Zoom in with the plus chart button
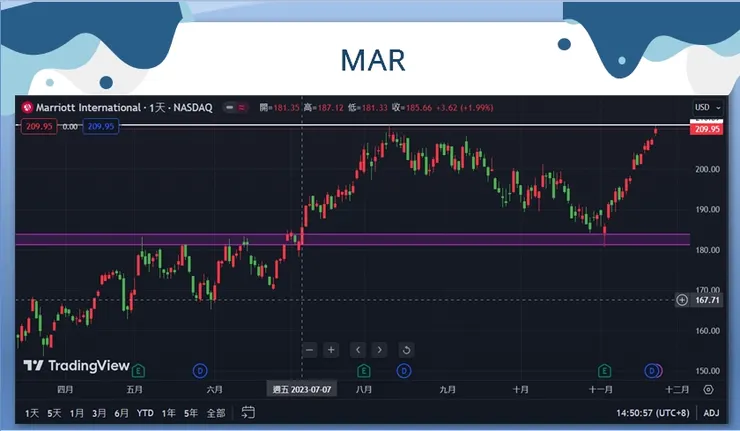The image size is (740, 431). coord(331,350)
